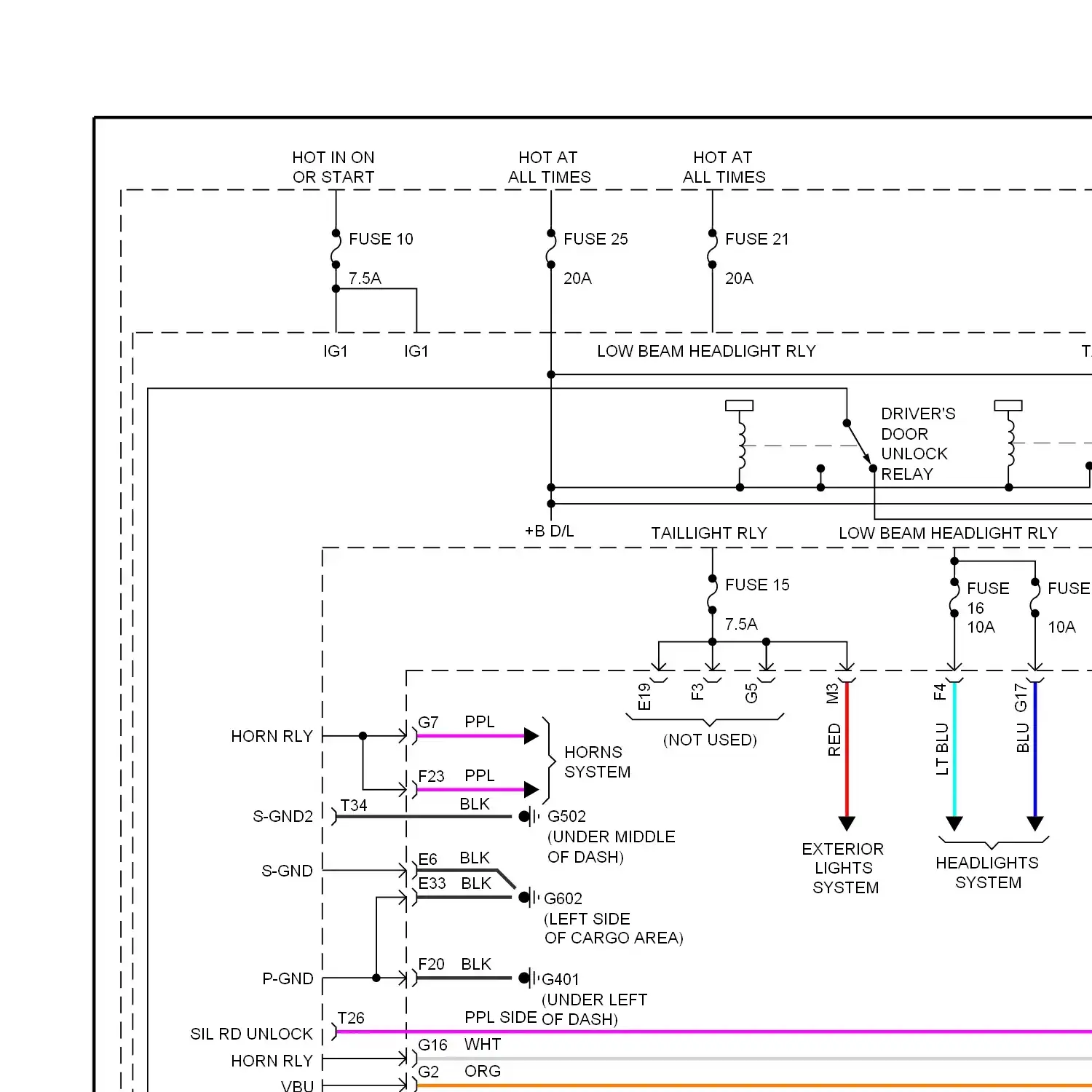Click connector label "E33"
1092x1092 pixels.
coord(432,883)
